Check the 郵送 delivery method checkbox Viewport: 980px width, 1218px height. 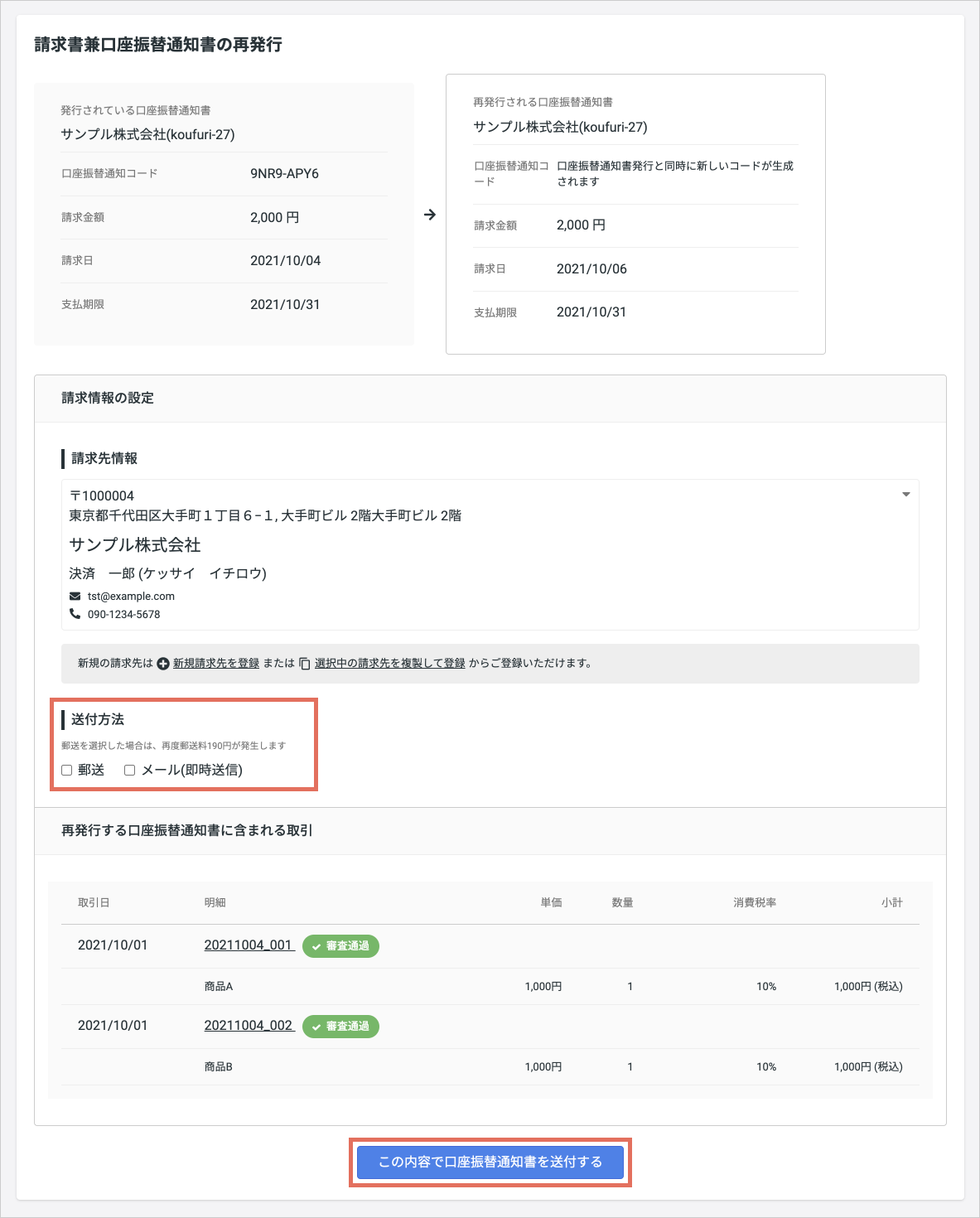point(67,771)
